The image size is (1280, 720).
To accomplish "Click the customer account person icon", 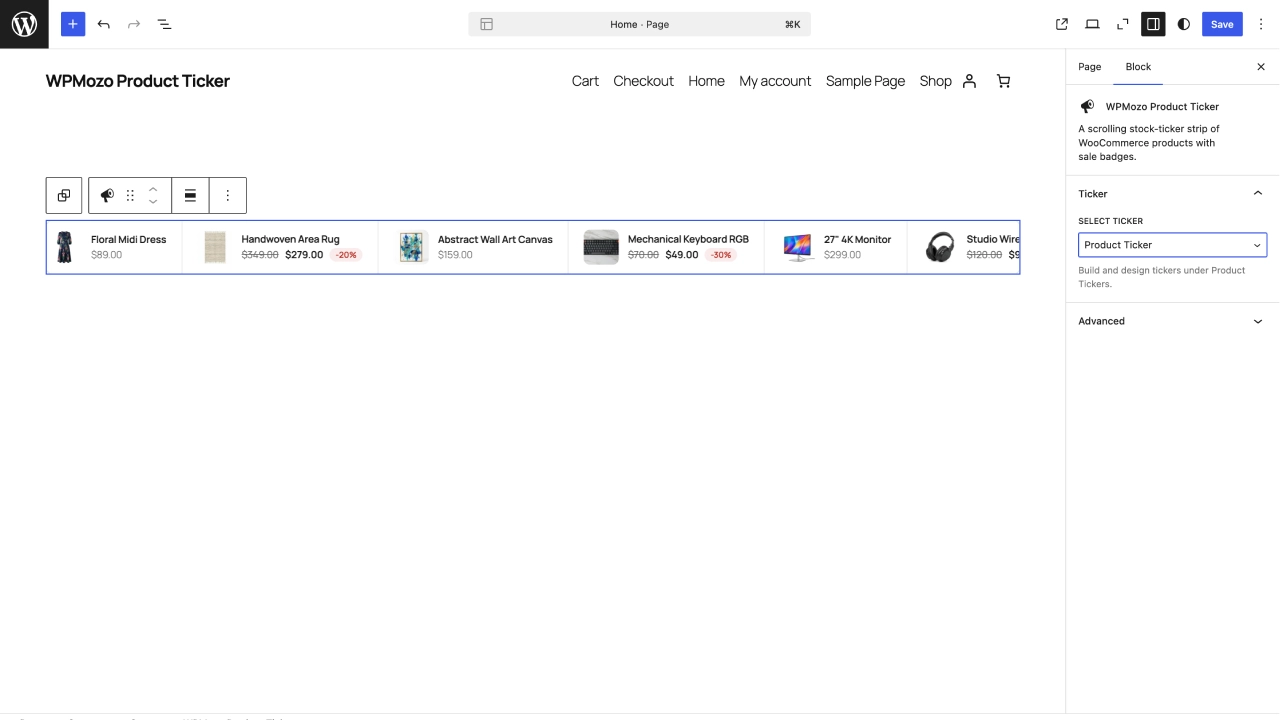I will coord(969,81).
